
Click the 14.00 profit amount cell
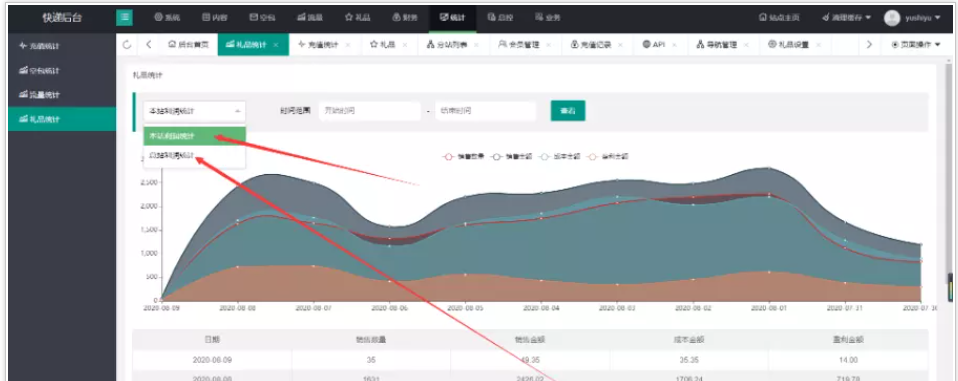[x=848, y=360]
